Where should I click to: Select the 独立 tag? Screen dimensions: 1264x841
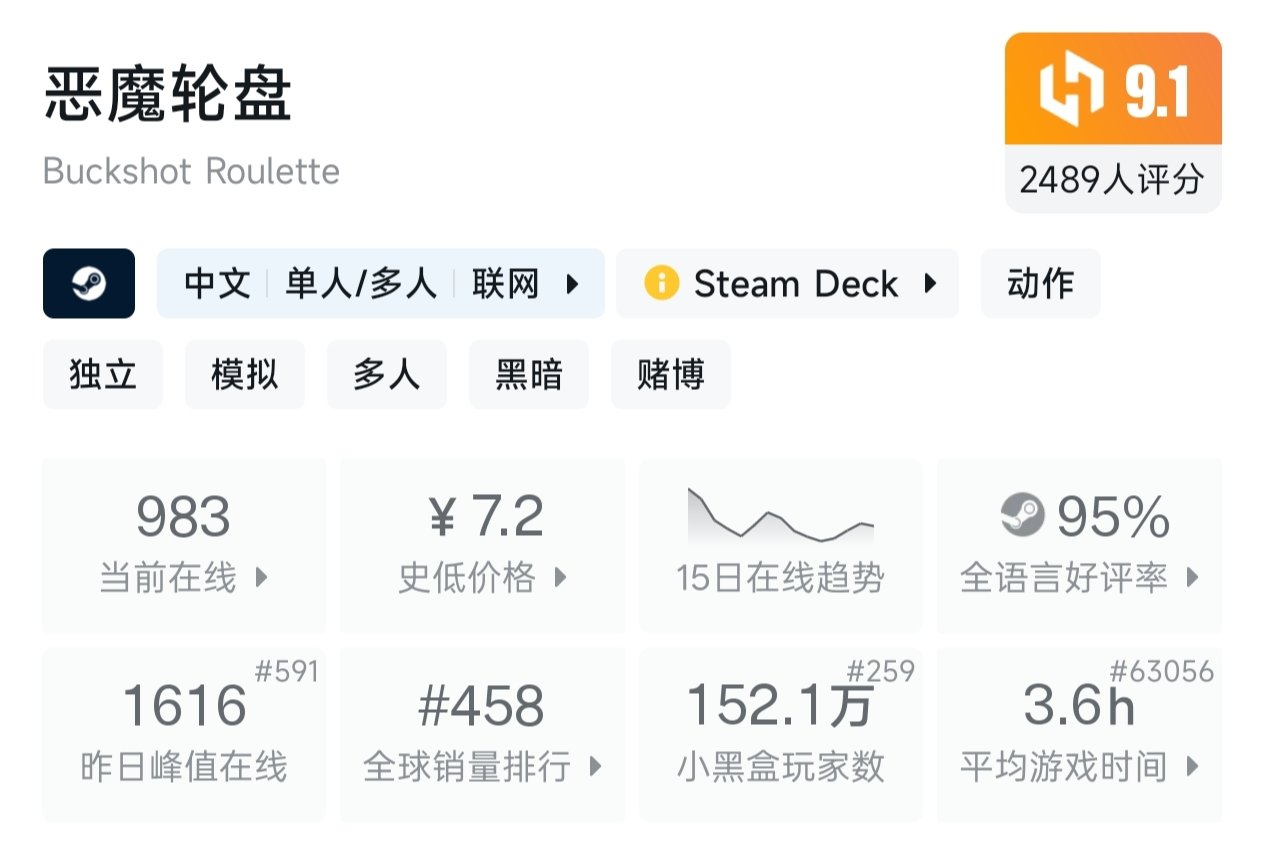pos(102,375)
